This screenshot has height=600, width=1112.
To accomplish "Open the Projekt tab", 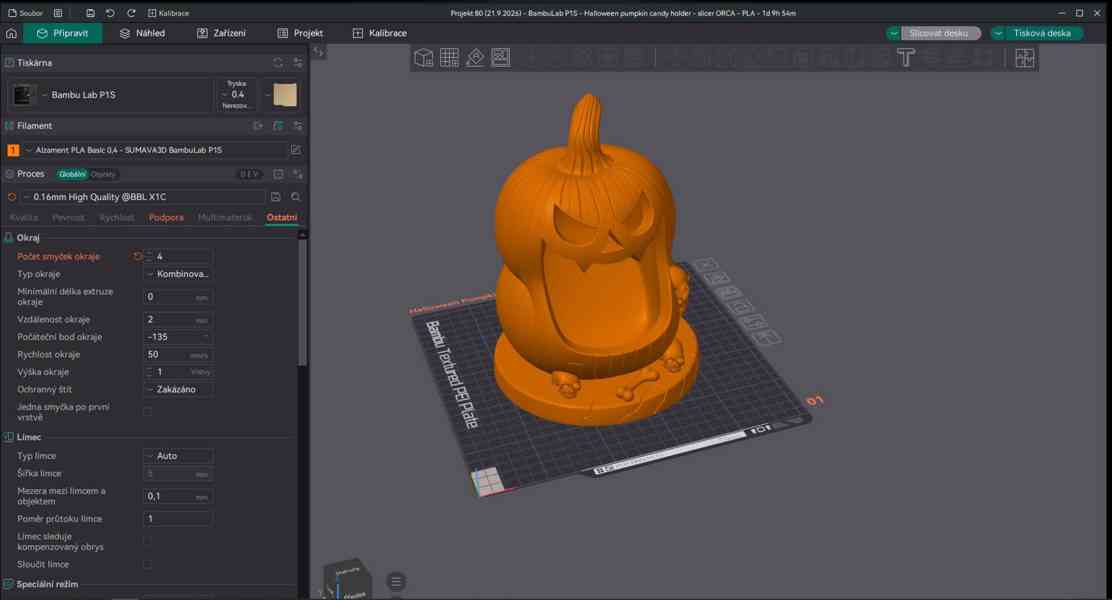I will click(300, 33).
